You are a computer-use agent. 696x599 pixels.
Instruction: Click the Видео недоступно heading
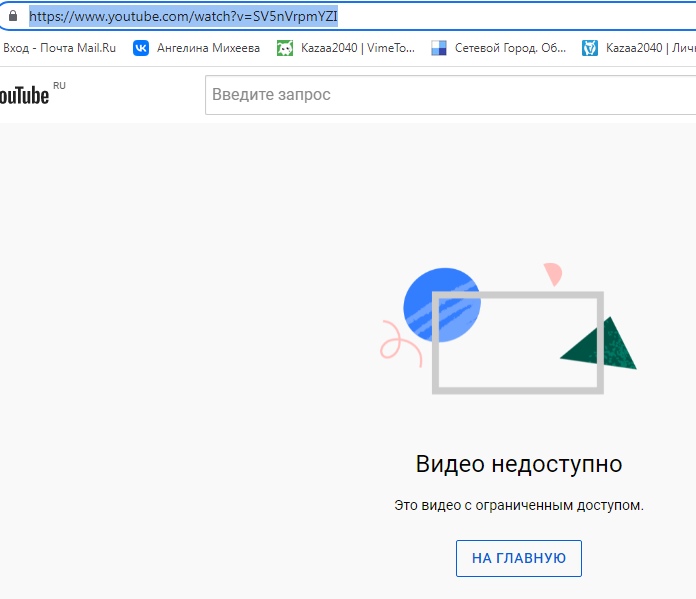(x=518, y=464)
